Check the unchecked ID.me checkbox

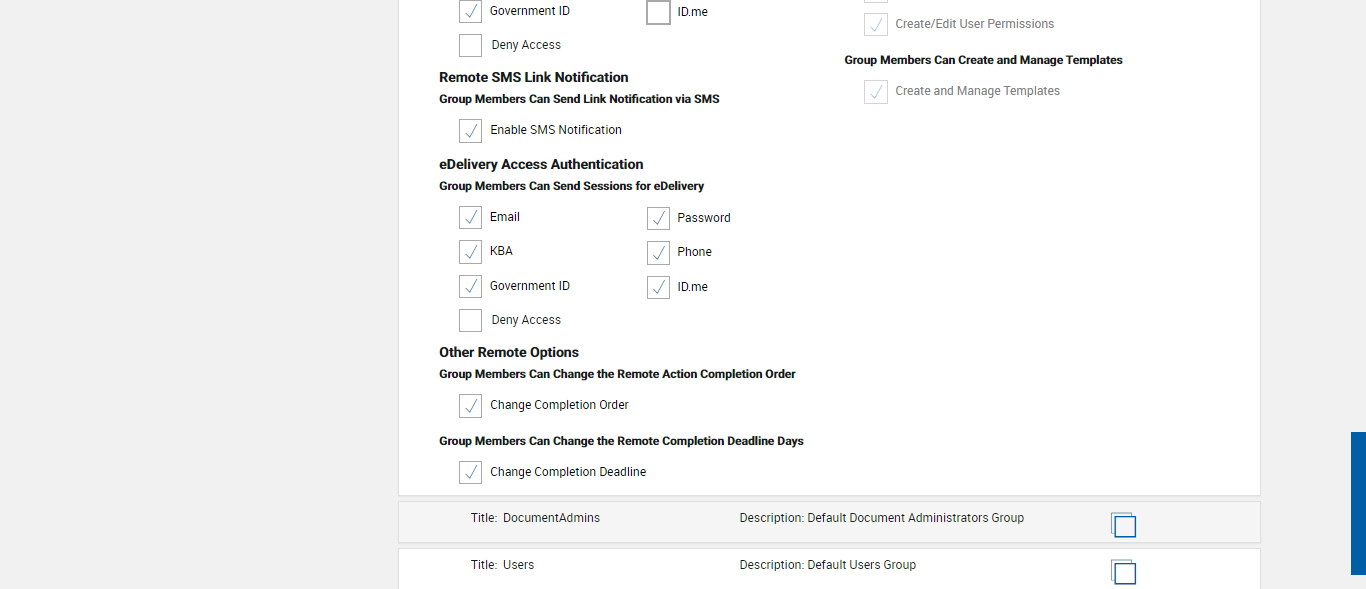658,13
